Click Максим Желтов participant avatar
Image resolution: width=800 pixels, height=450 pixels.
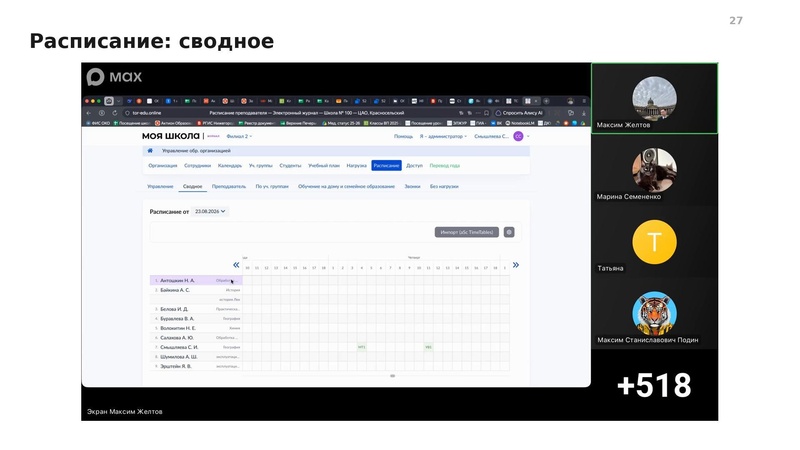coord(654,98)
